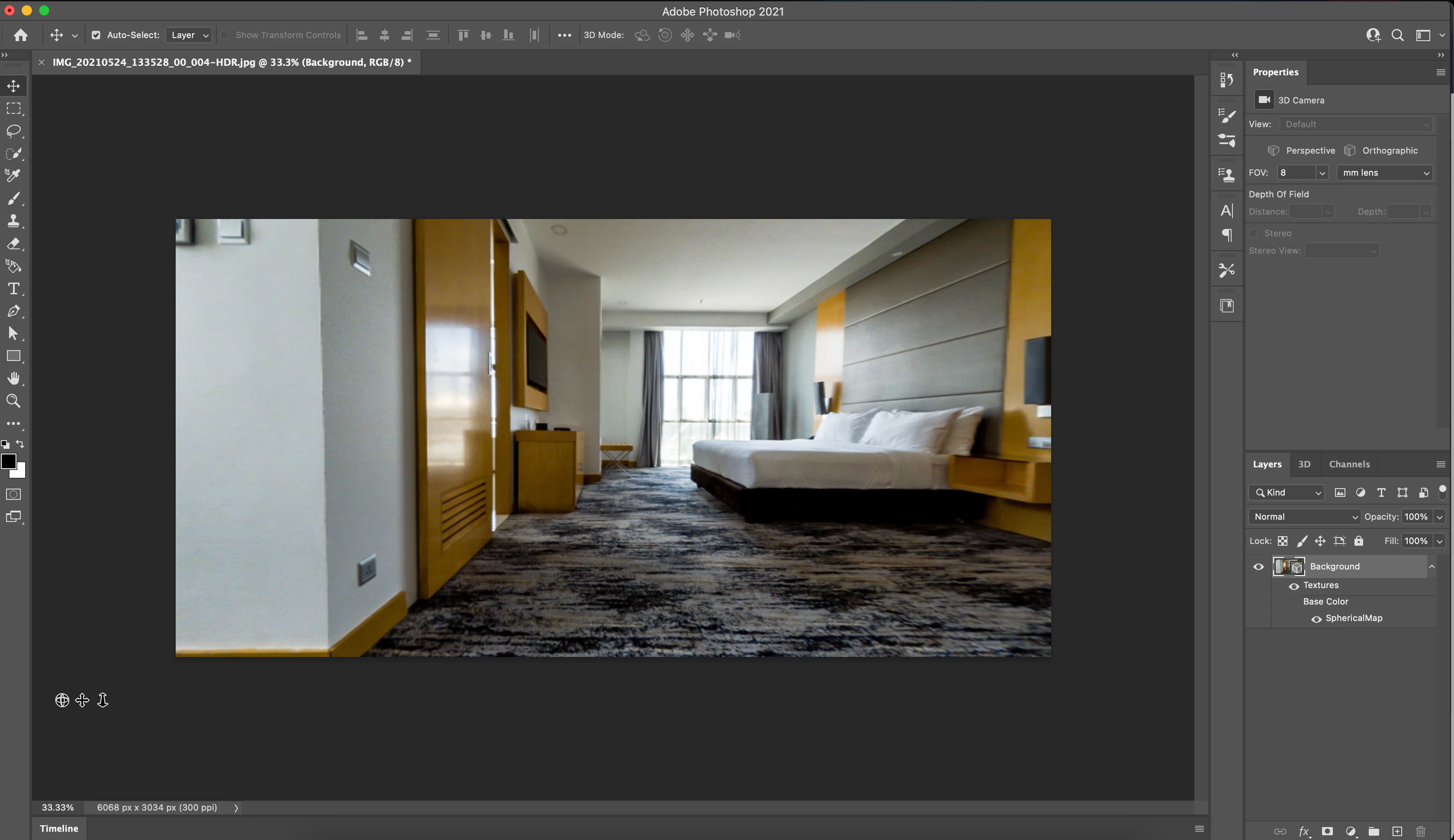Image resolution: width=1454 pixels, height=840 pixels.
Task: Click the Photoshop home icon
Action: (21, 35)
